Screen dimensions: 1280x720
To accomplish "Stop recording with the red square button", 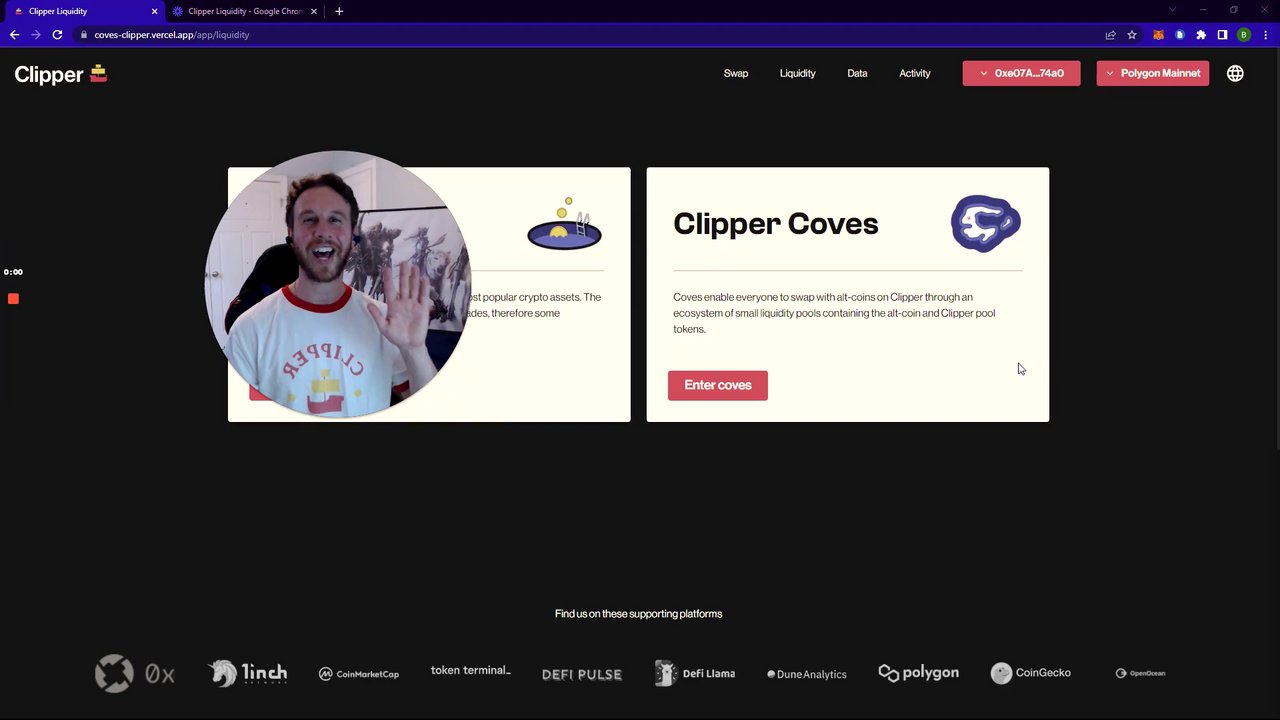I will click(x=13, y=299).
